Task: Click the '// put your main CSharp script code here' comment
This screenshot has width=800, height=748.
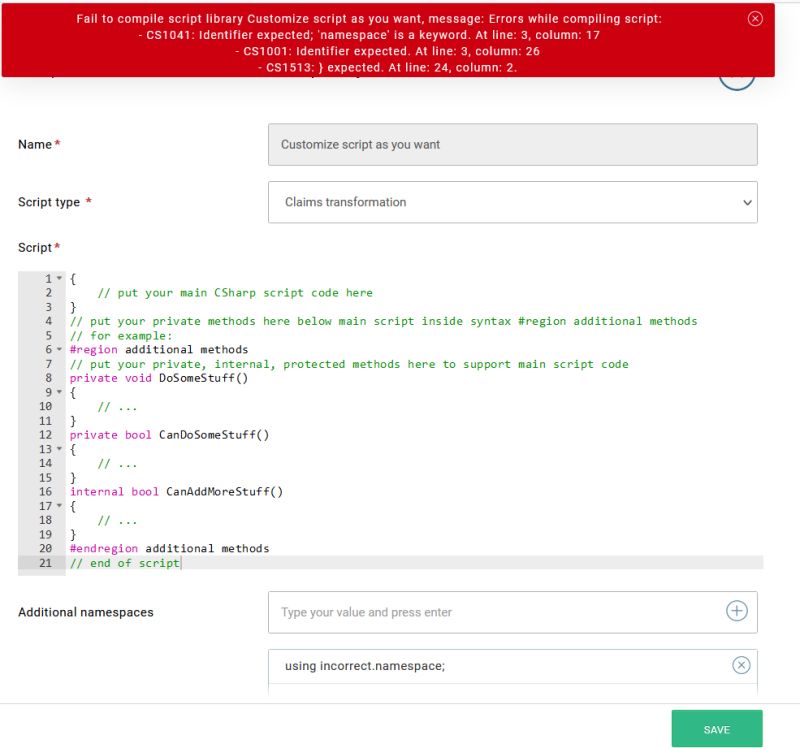Action: coord(235,293)
